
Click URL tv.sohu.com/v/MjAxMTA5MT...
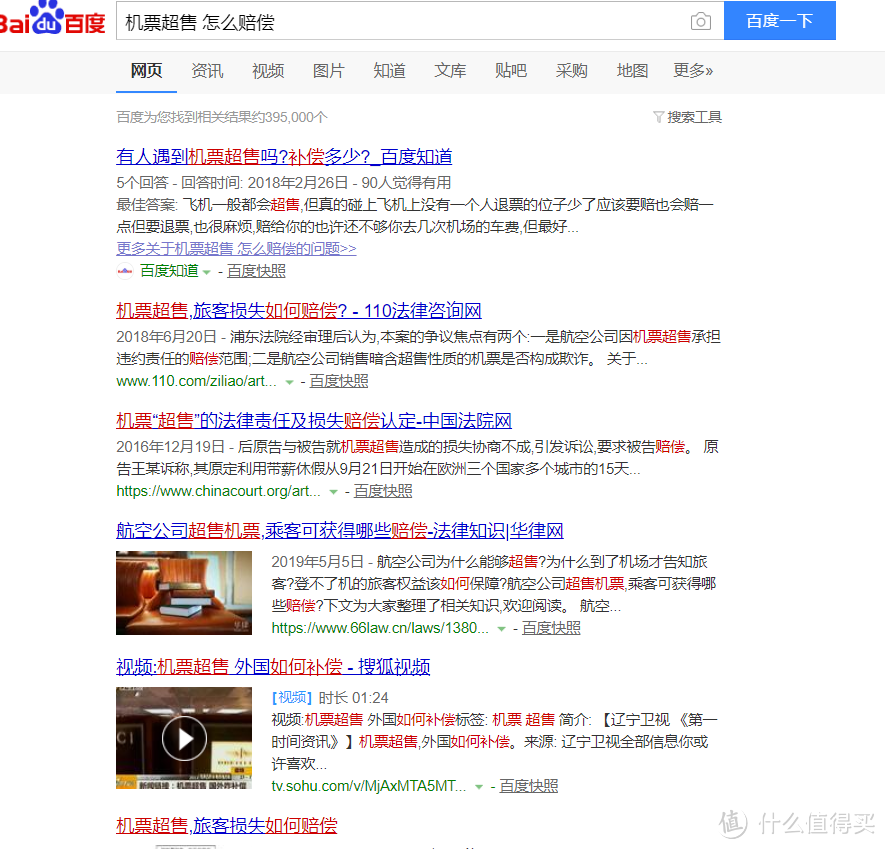369,786
